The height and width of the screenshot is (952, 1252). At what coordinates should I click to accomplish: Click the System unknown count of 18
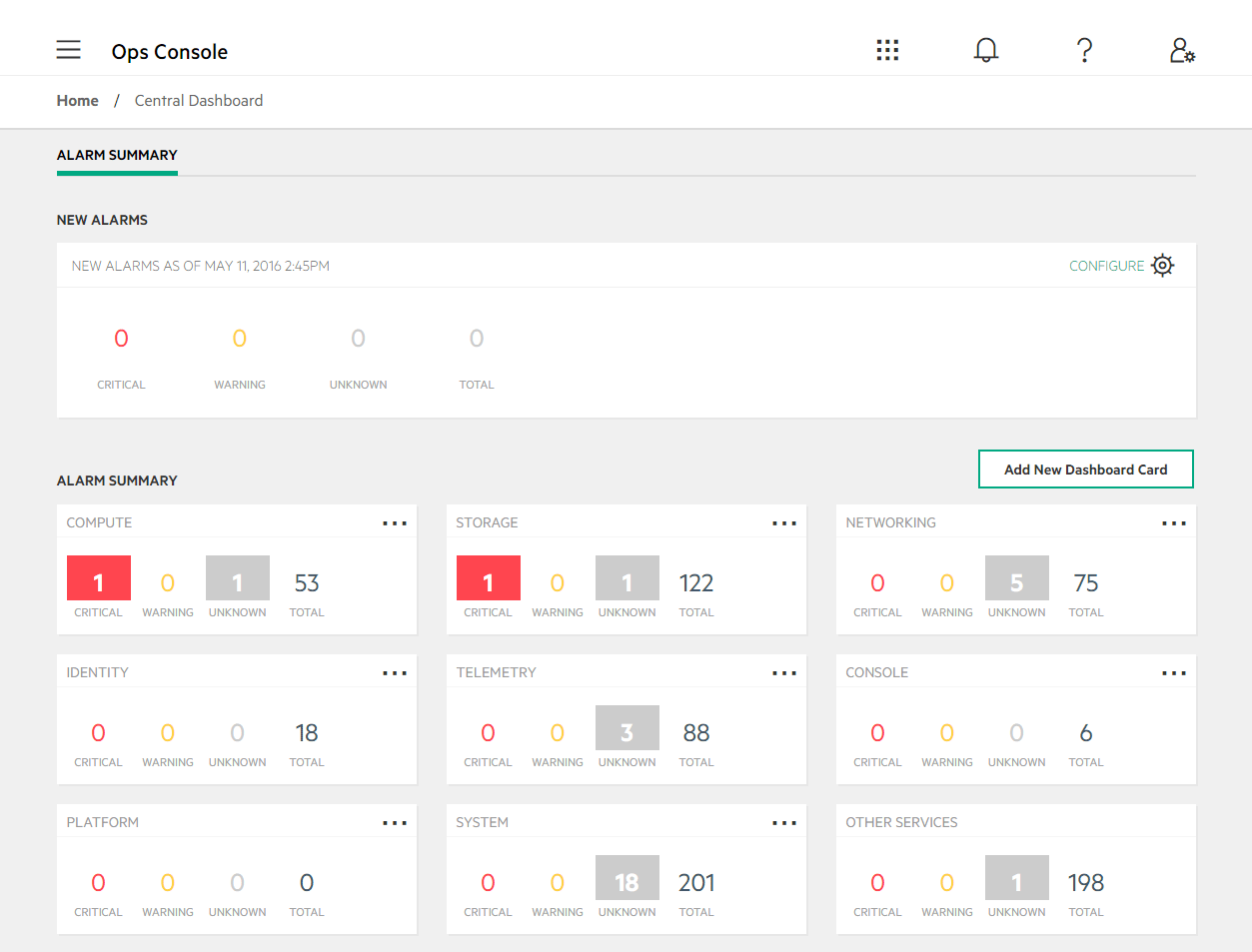click(626, 878)
